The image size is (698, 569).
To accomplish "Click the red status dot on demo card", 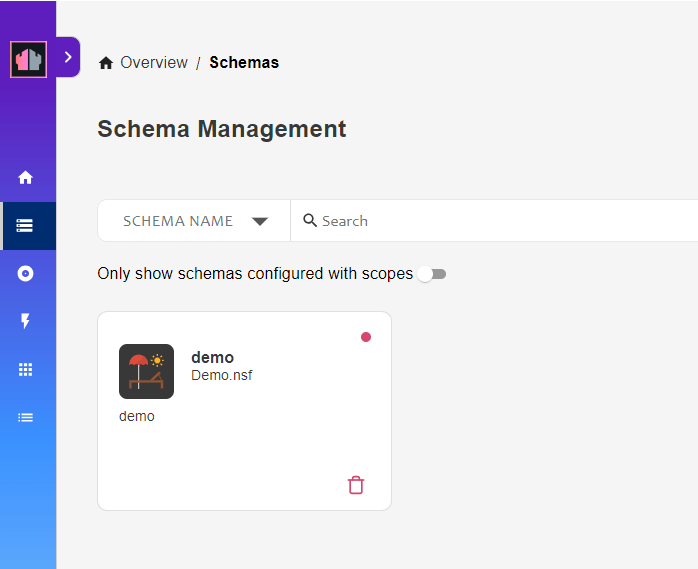I will click(x=366, y=337).
